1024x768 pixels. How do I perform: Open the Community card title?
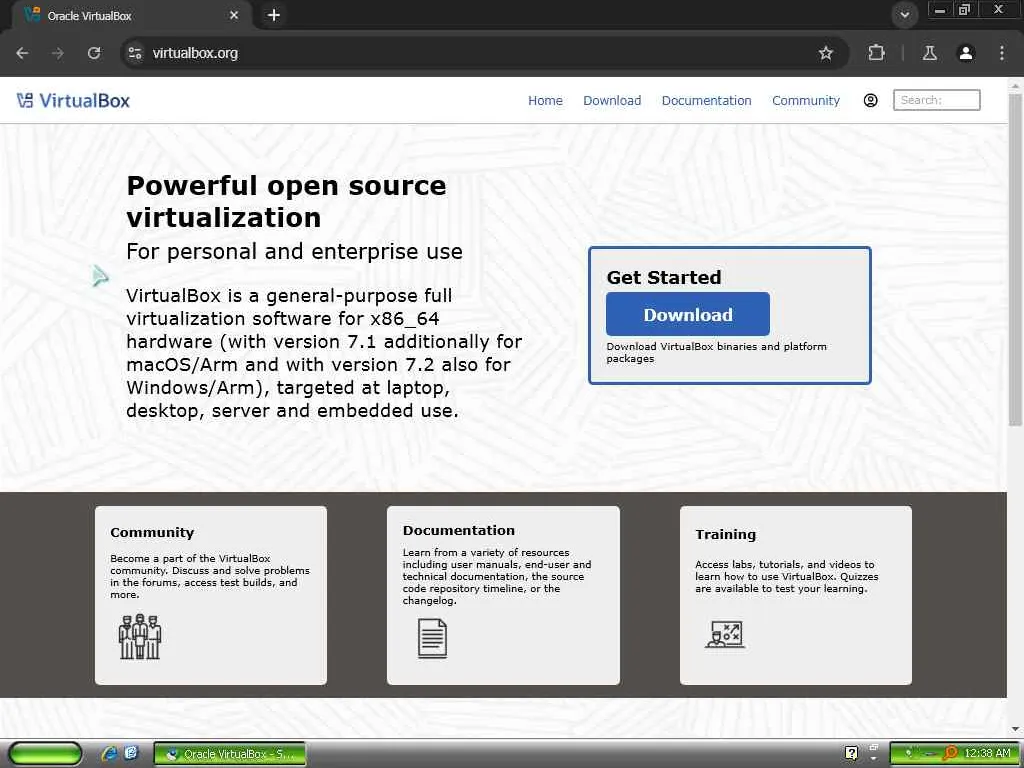coord(152,532)
